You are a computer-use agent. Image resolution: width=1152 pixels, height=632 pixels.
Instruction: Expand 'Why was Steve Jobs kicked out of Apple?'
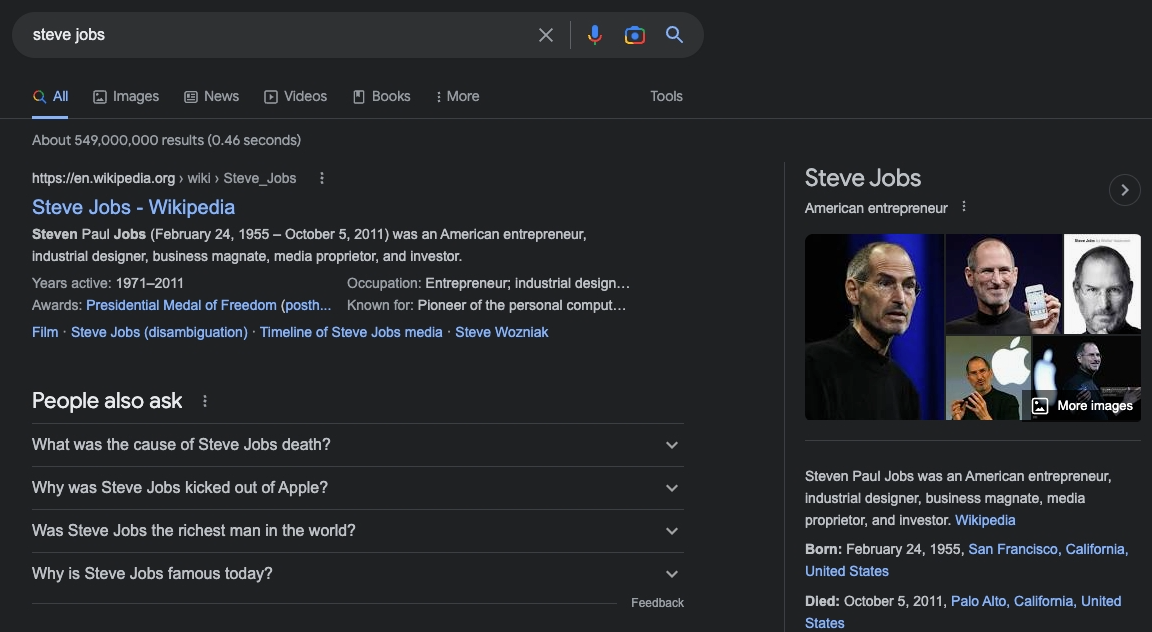click(x=358, y=488)
